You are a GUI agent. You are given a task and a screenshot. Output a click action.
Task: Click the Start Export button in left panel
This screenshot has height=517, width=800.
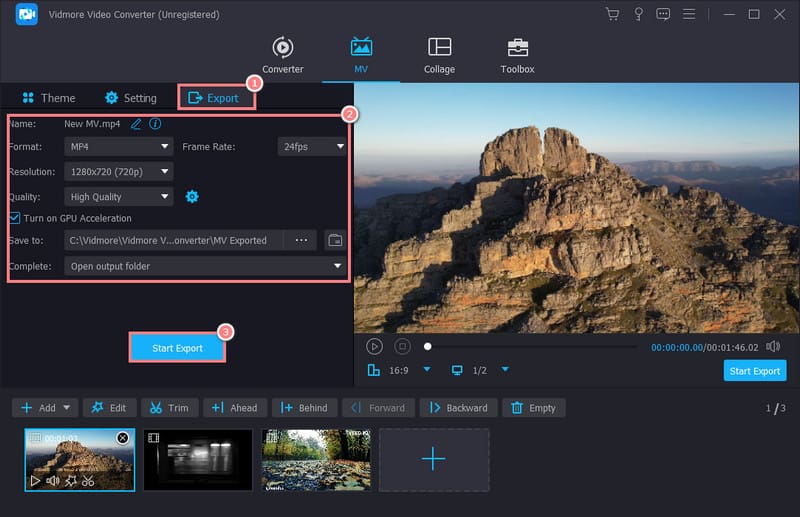(177, 348)
